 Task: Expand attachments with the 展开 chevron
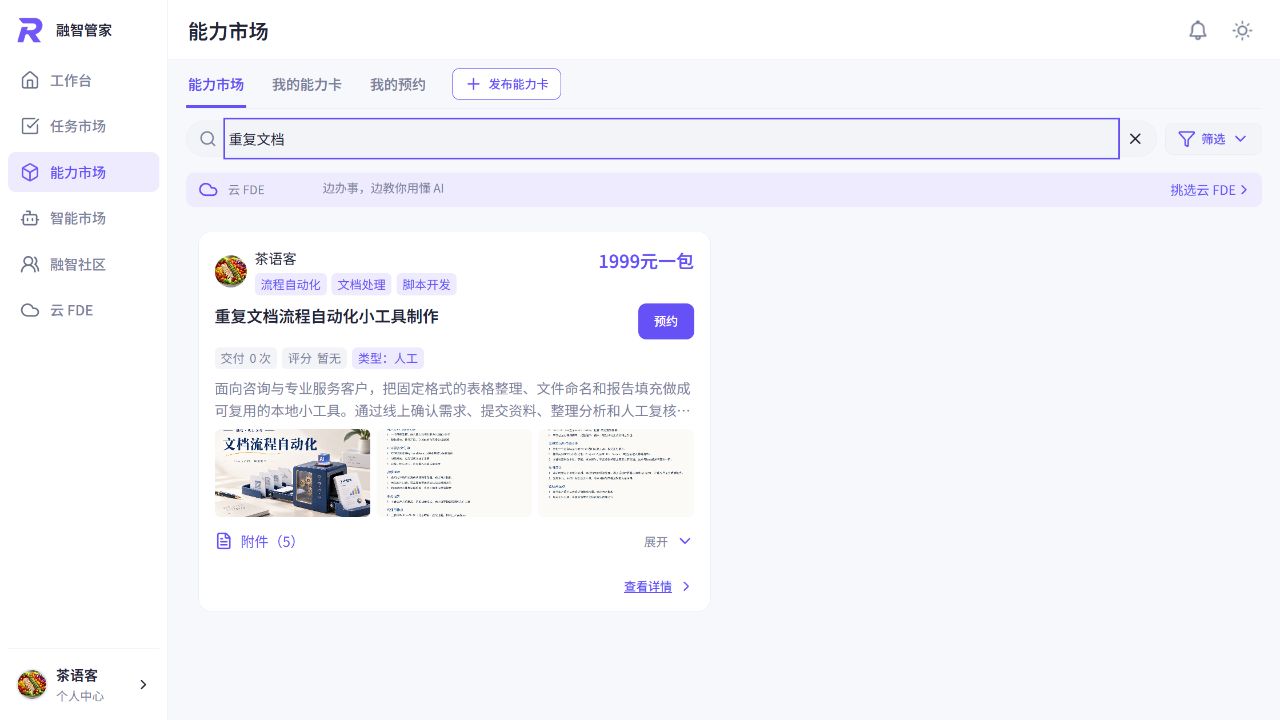pos(685,541)
